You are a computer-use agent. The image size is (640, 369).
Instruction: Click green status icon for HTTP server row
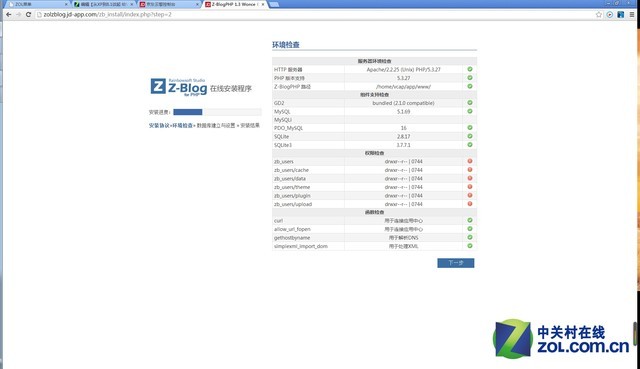tap(470, 69)
